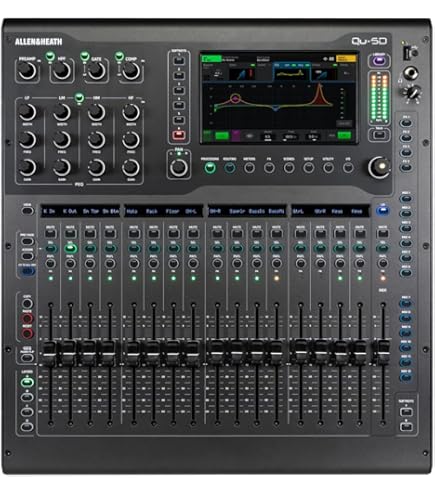Click the top FX mix key on right
Screen dimensions: 435x495
[x=406, y=123]
